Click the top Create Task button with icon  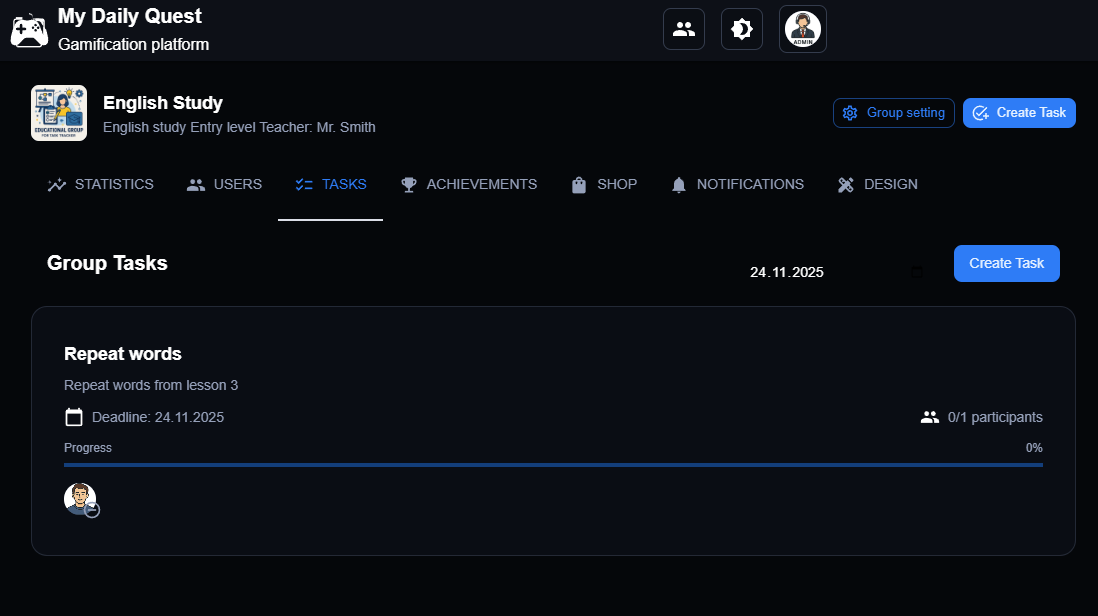point(1018,113)
